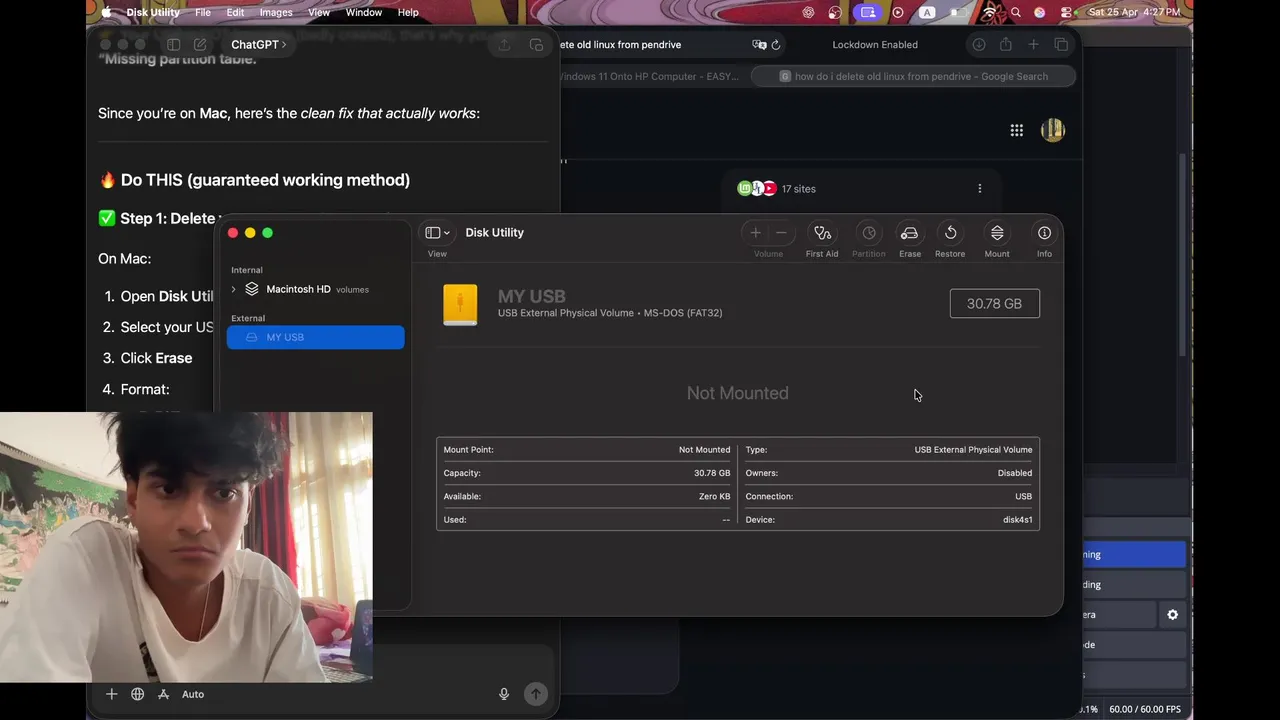Click the Partition toolbar icon
Viewport: 1280px width, 720px height.
tap(869, 233)
